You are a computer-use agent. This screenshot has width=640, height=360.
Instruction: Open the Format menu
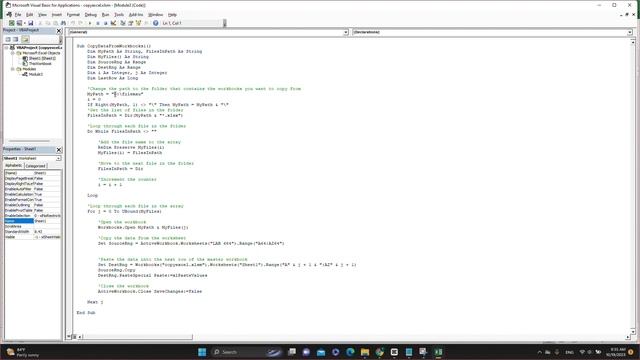pos(73,15)
